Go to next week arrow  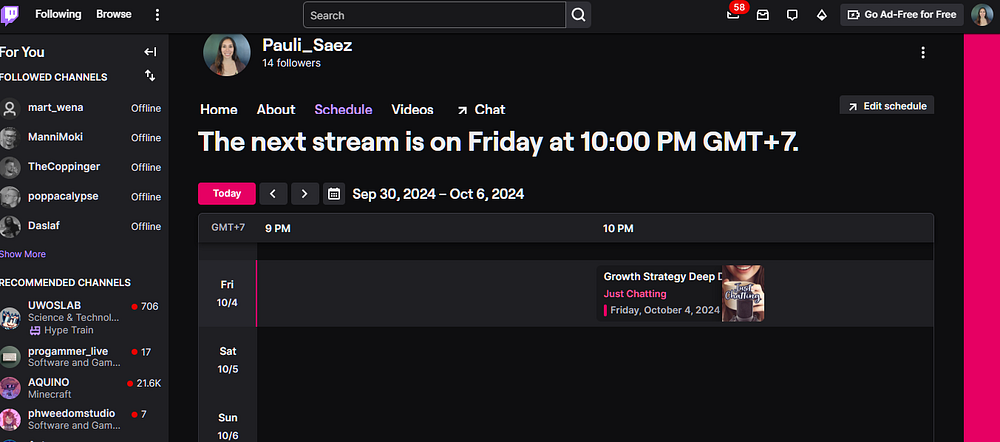pyautogui.click(x=305, y=194)
